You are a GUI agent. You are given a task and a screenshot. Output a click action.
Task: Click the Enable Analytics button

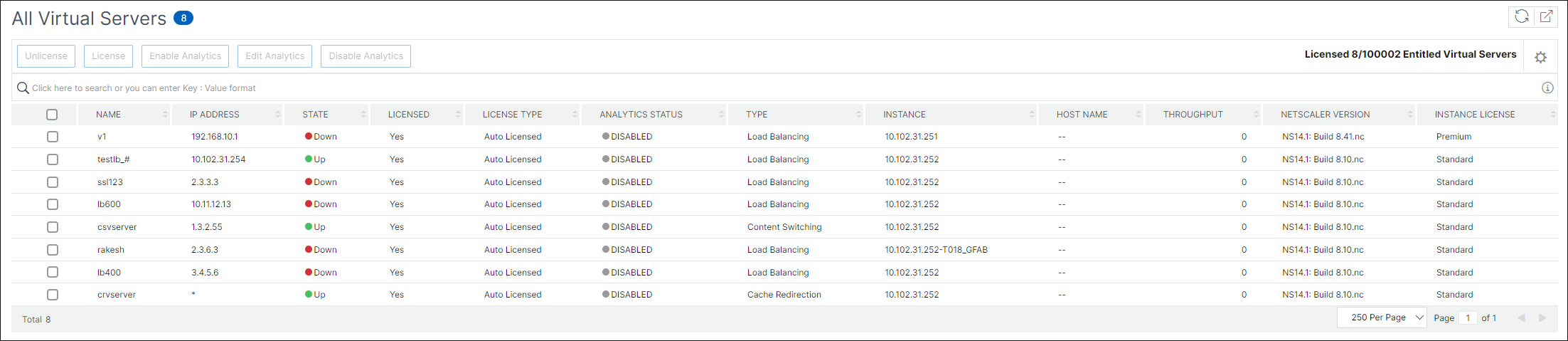(185, 56)
